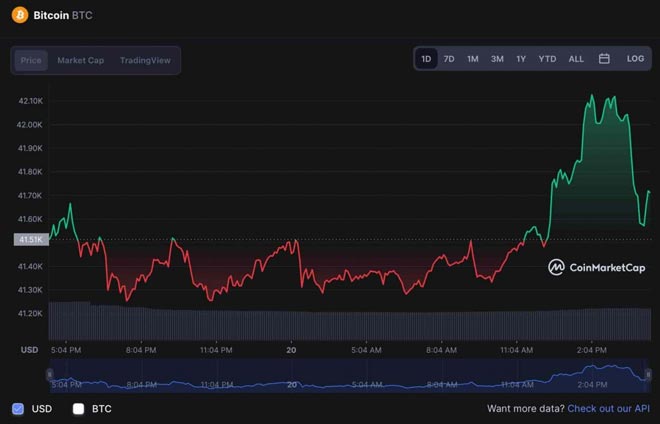Select the 1D time range

point(426,59)
